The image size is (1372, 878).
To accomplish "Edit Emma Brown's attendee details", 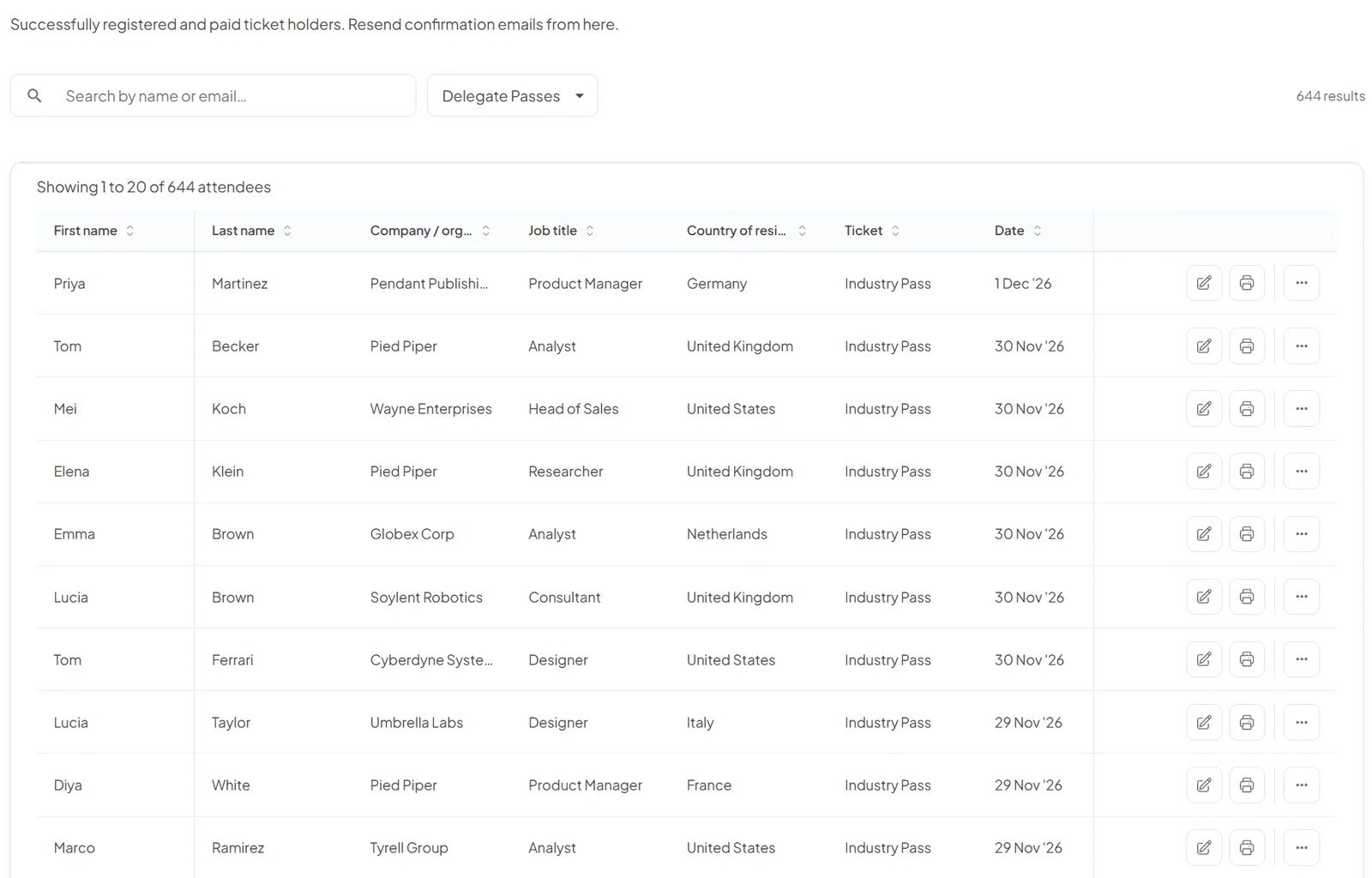I will click(x=1204, y=534).
